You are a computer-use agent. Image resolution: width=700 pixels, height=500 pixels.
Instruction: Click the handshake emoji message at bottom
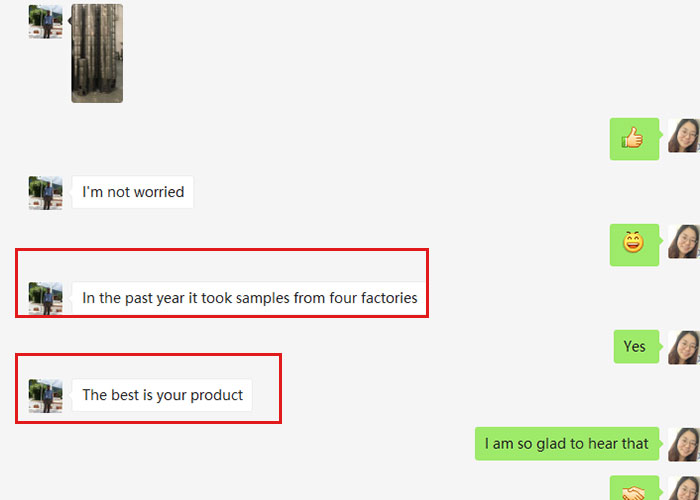pyautogui.click(x=634, y=490)
